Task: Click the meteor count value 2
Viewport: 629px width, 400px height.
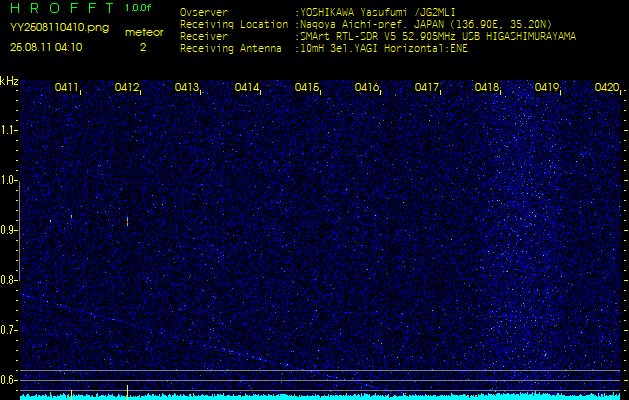Action: [x=143, y=48]
